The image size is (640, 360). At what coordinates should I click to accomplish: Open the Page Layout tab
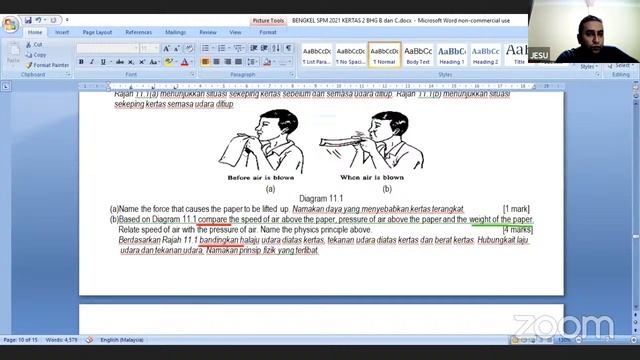coord(97,32)
